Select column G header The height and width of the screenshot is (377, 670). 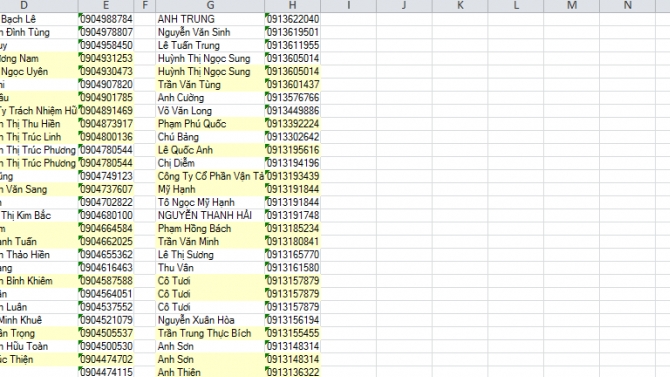pyautogui.click(x=210, y=6)
